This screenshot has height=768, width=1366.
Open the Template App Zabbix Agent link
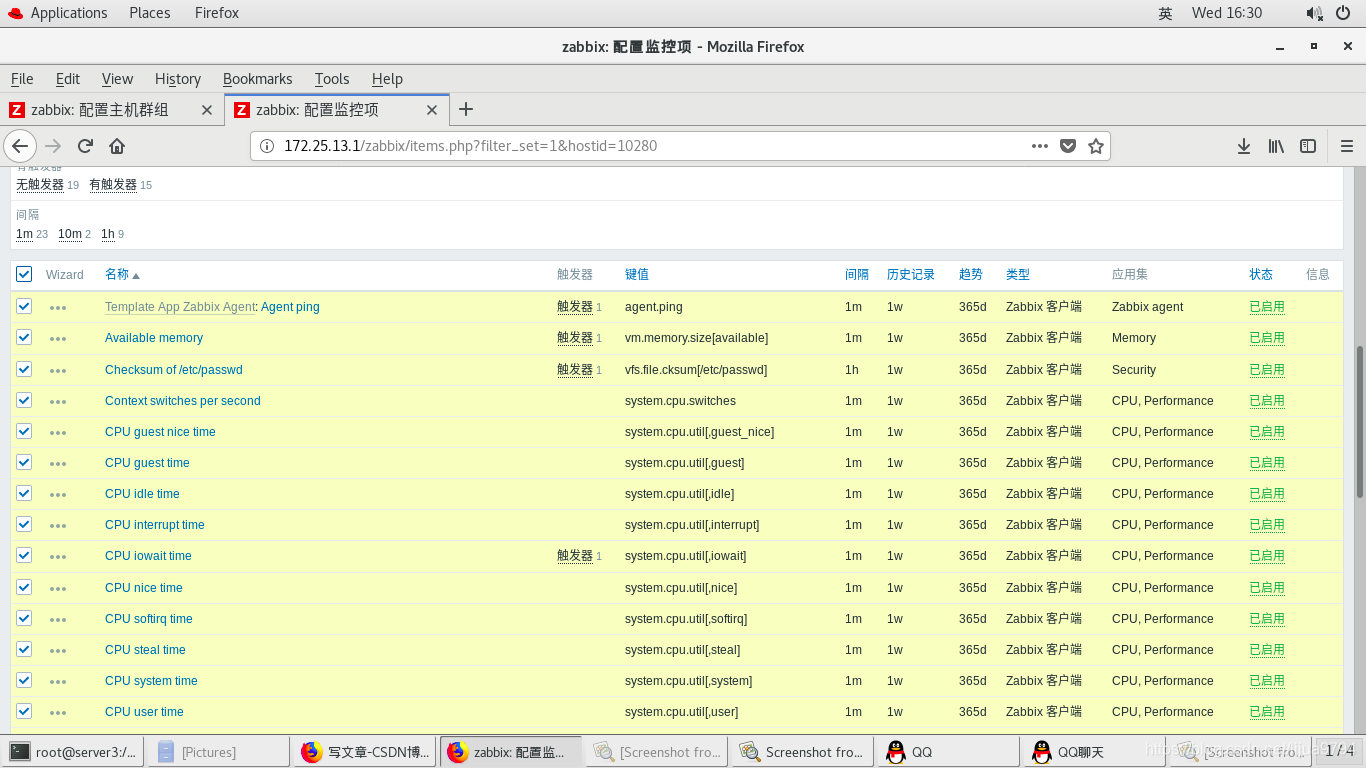coord(180,307)
